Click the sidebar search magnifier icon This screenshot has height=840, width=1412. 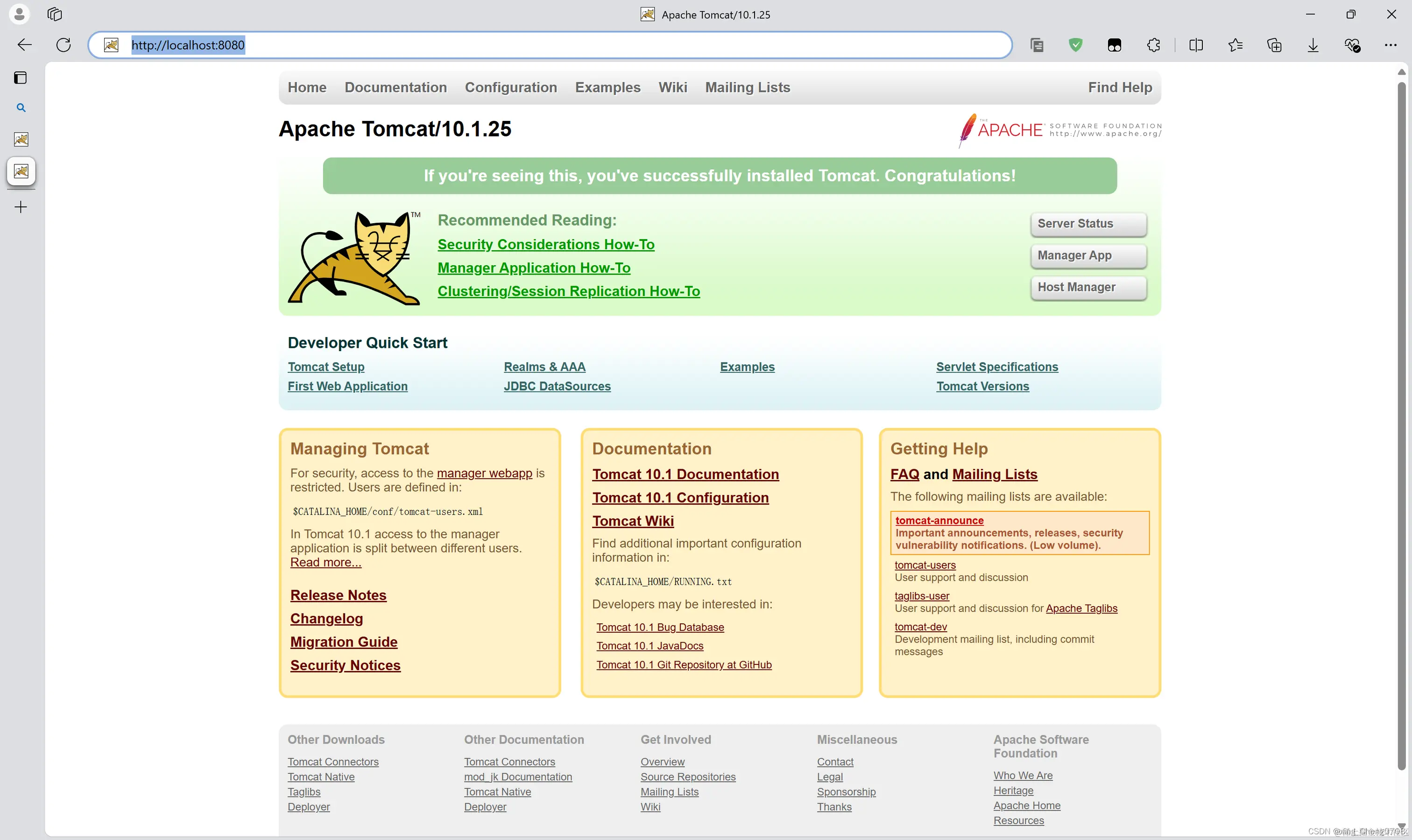pyautogui.click(x=21, y=107)
